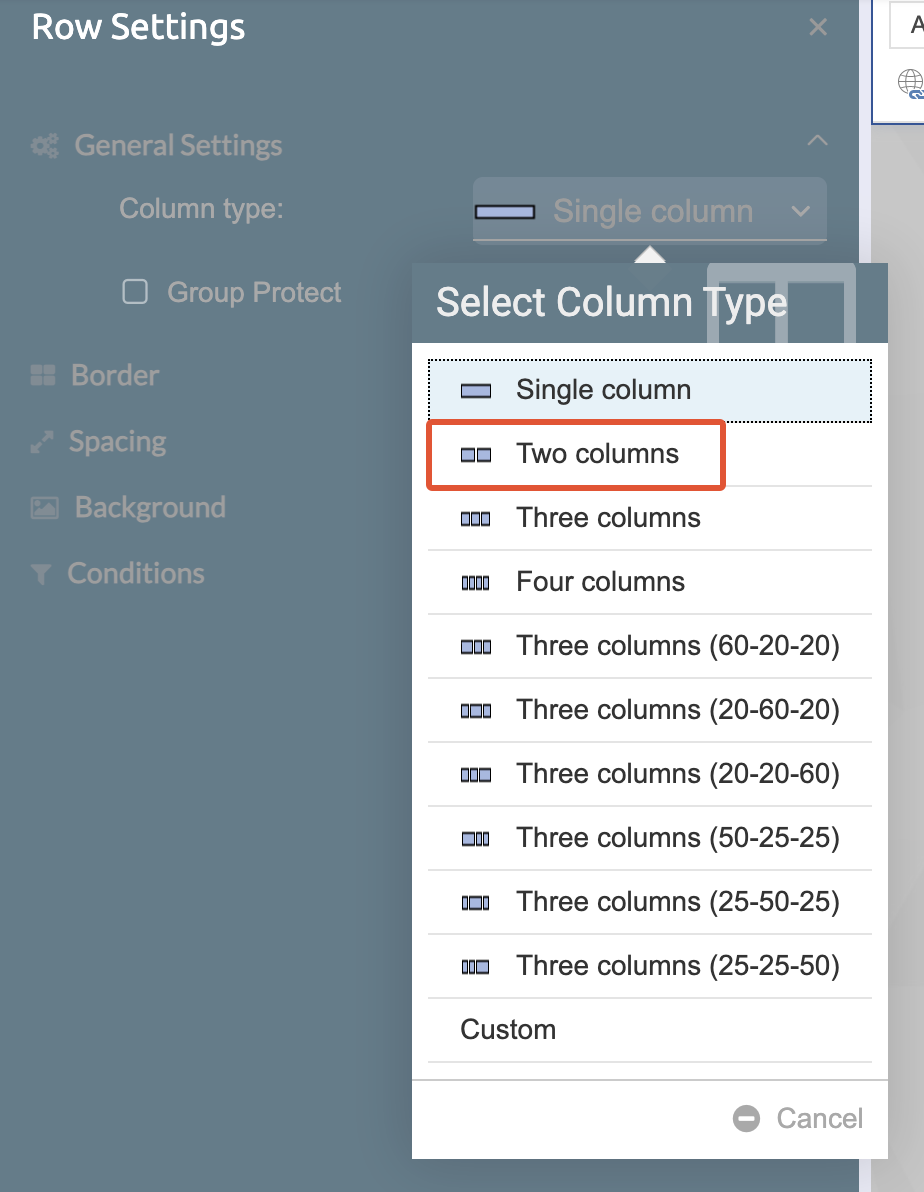
Task: Click the Two columns layout icon
Action: click(475, 455)
